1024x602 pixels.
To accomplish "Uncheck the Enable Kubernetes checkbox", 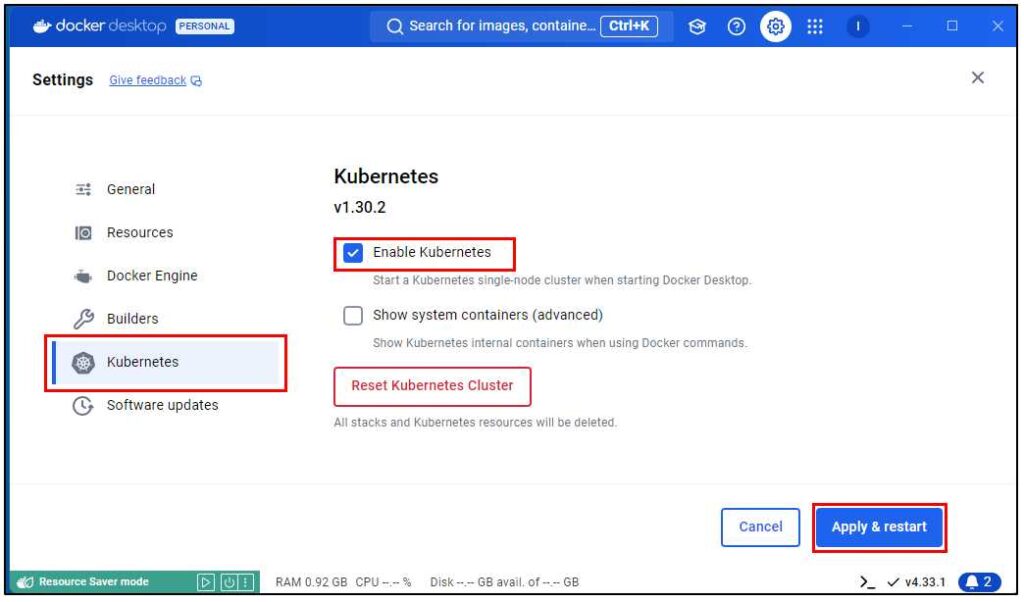I will 353,253.
